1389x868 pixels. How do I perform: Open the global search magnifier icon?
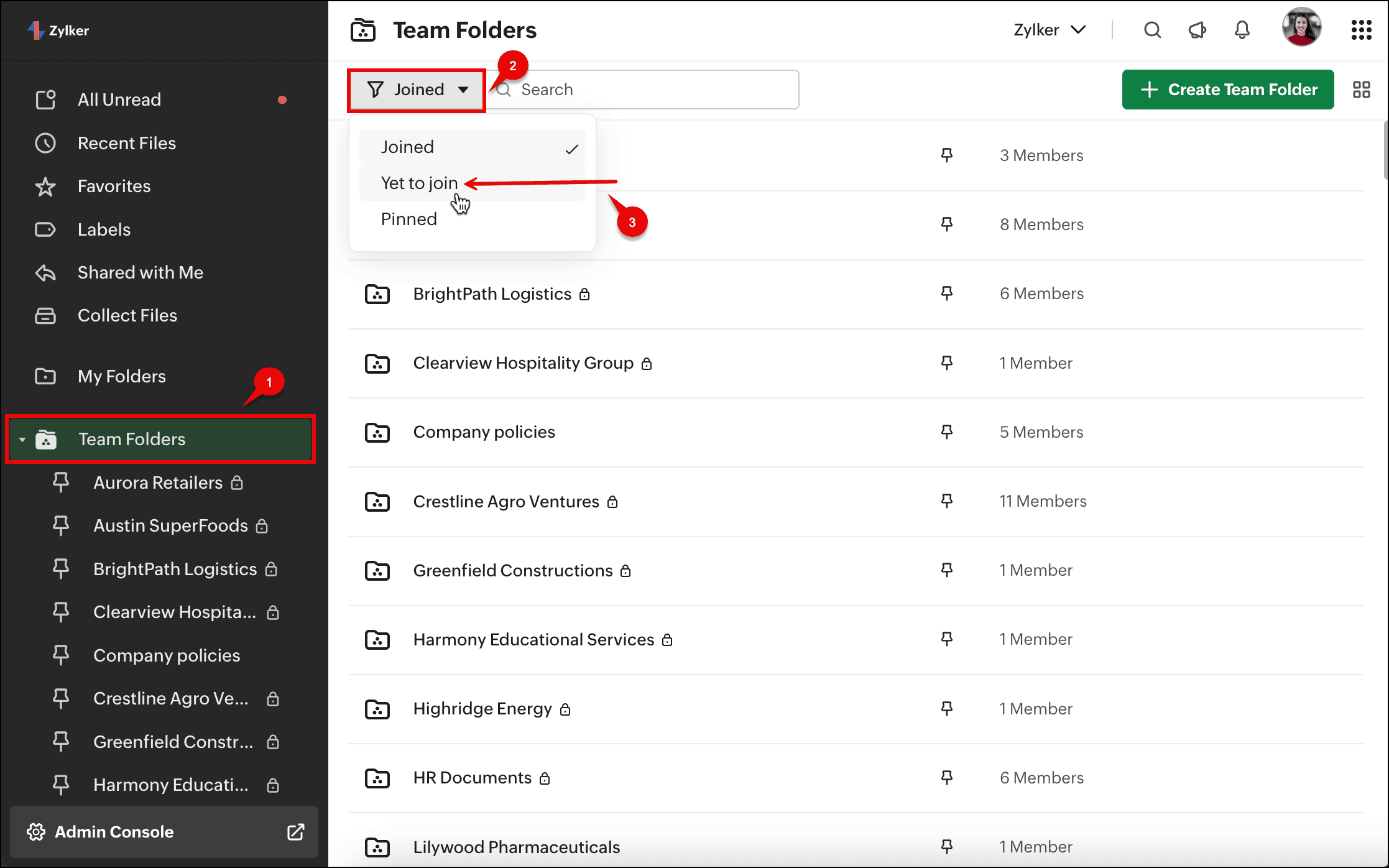[x=1152, y=30]
